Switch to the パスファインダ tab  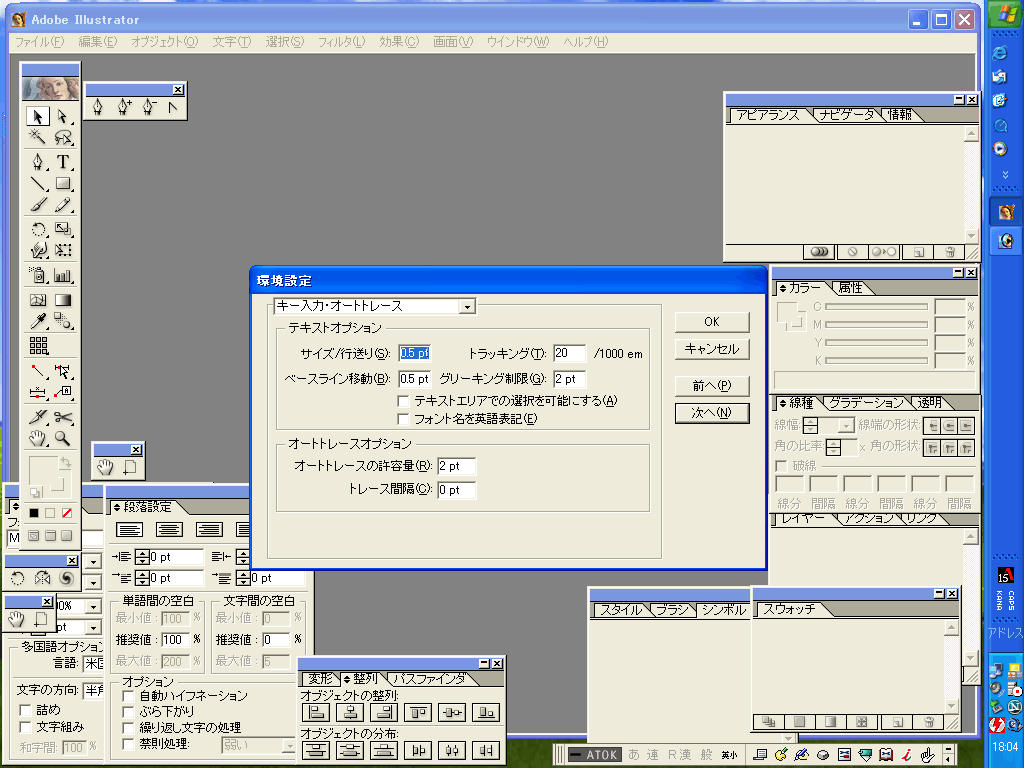(x=428, y=679)
